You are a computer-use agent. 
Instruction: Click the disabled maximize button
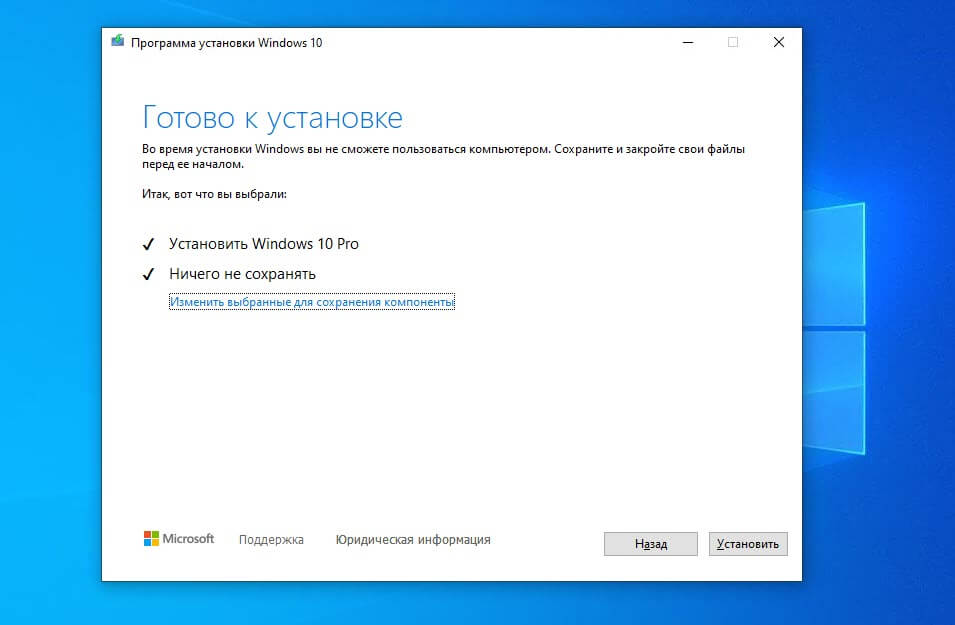tap(733, 43)
